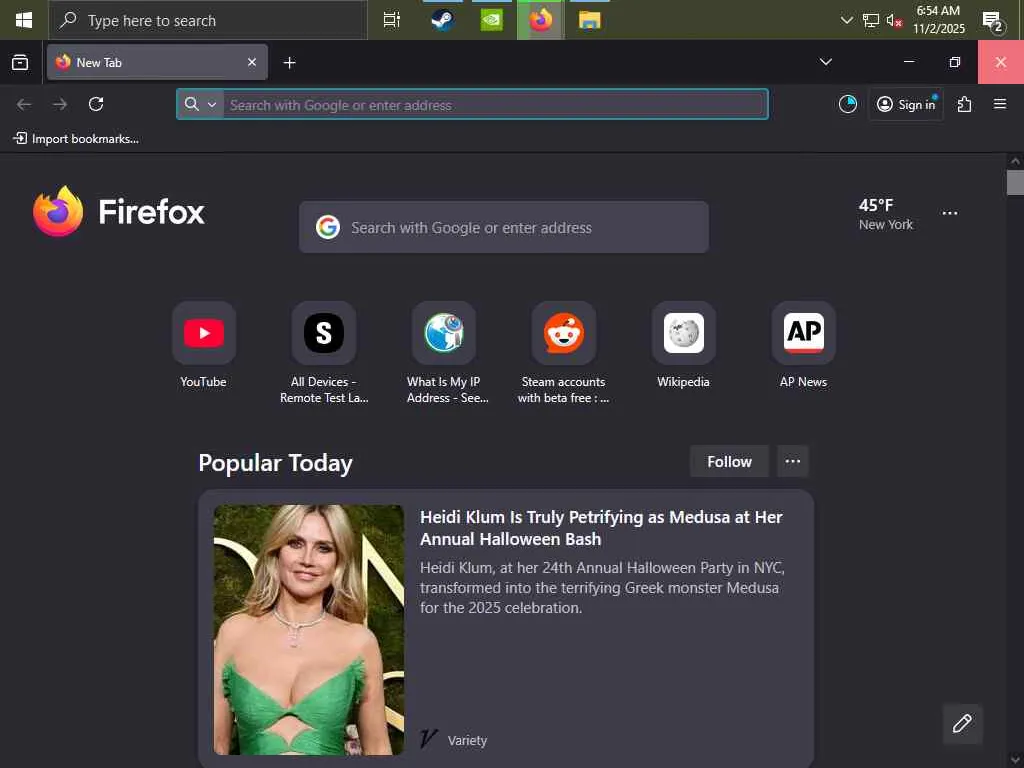Viewport: 1024px width, 768px height.
Task: Click the article summary about the Halloween party
Action: [602, 588]
